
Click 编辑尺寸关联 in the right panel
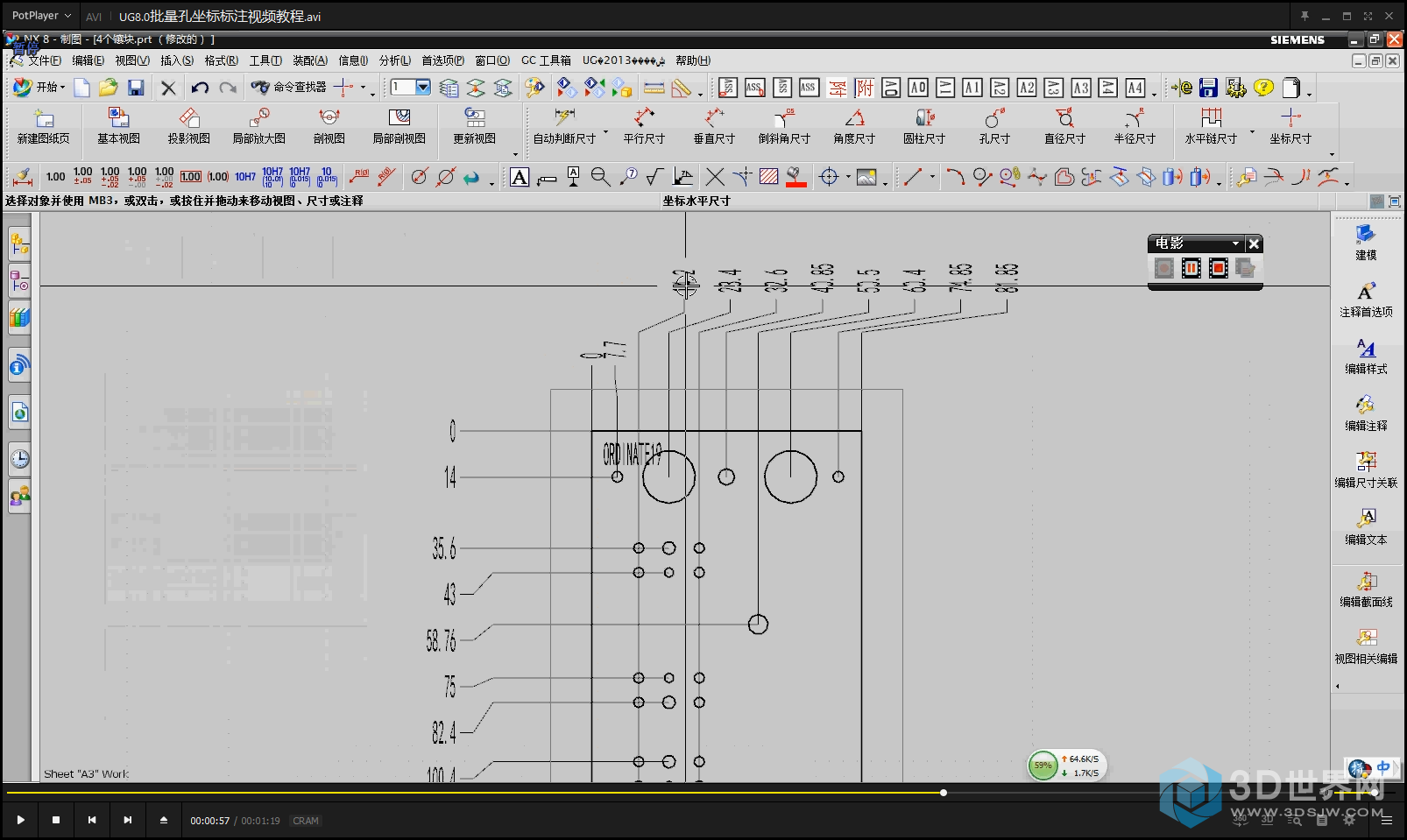1366,470
